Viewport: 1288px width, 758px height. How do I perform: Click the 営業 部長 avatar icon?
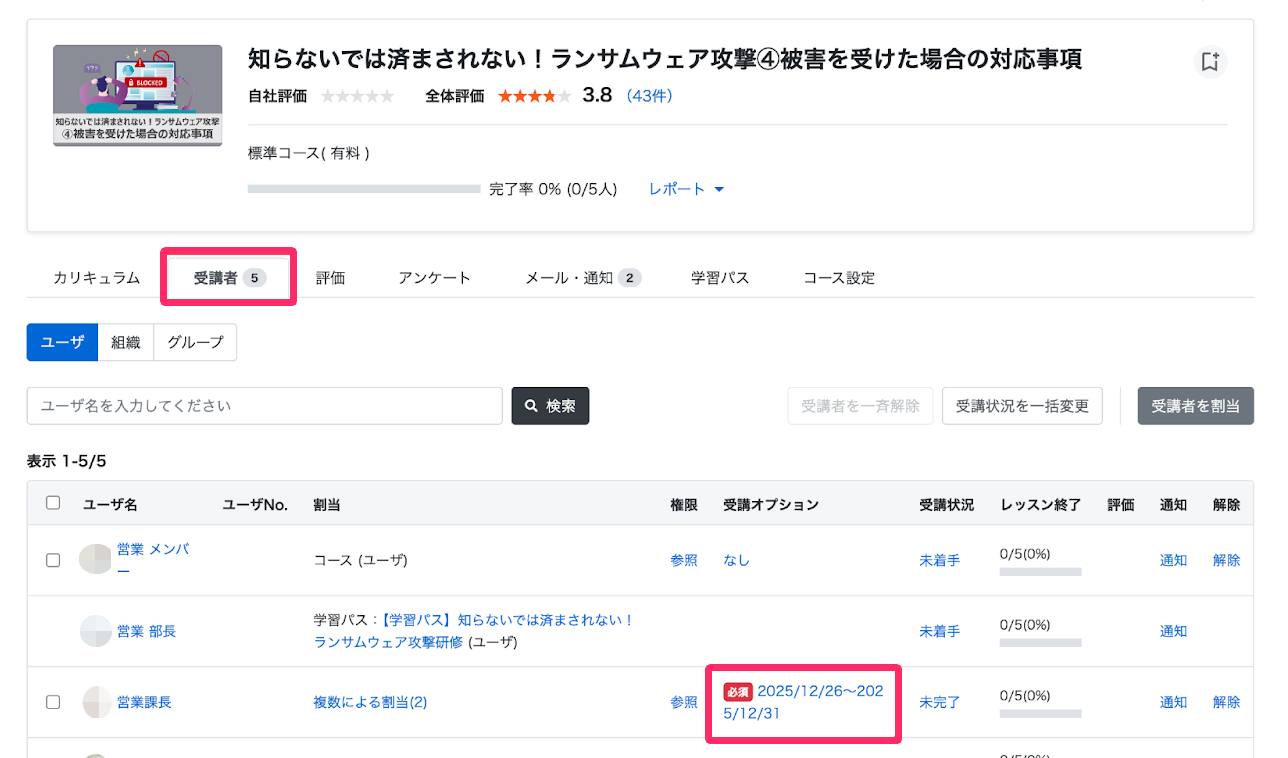(95, 631)
